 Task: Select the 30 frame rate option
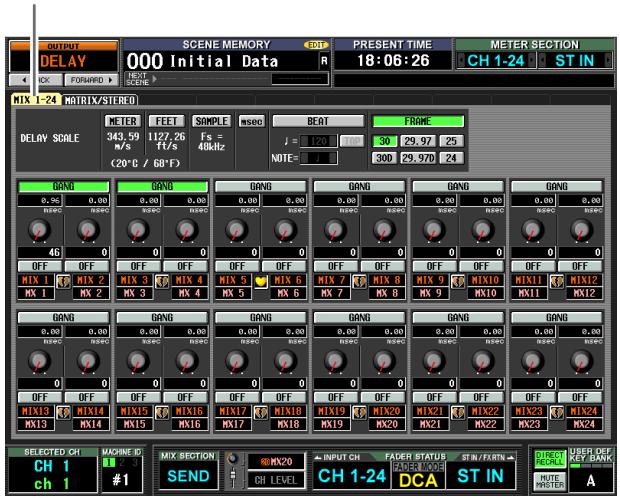[x=384, y=141]
